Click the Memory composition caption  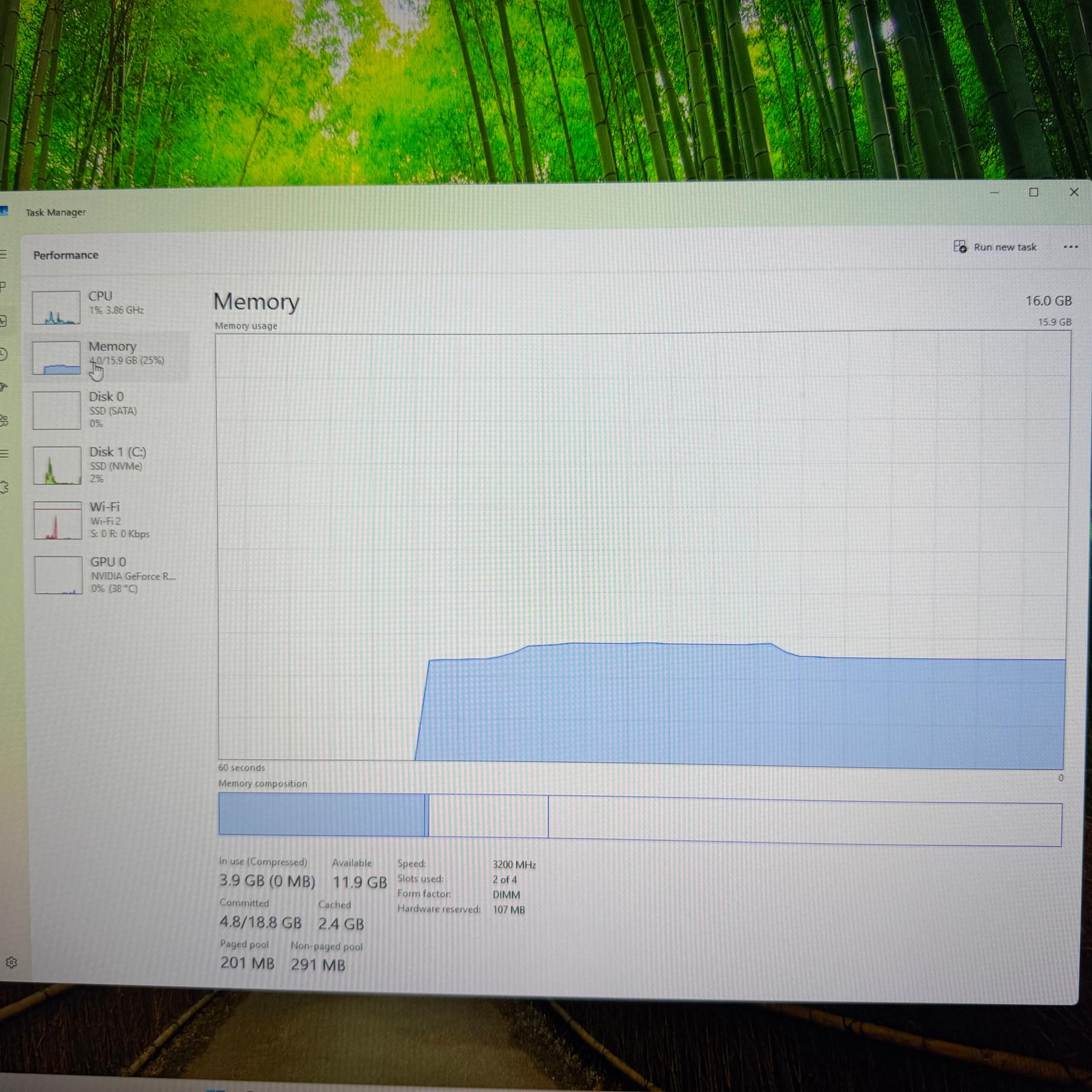(263, 783)
